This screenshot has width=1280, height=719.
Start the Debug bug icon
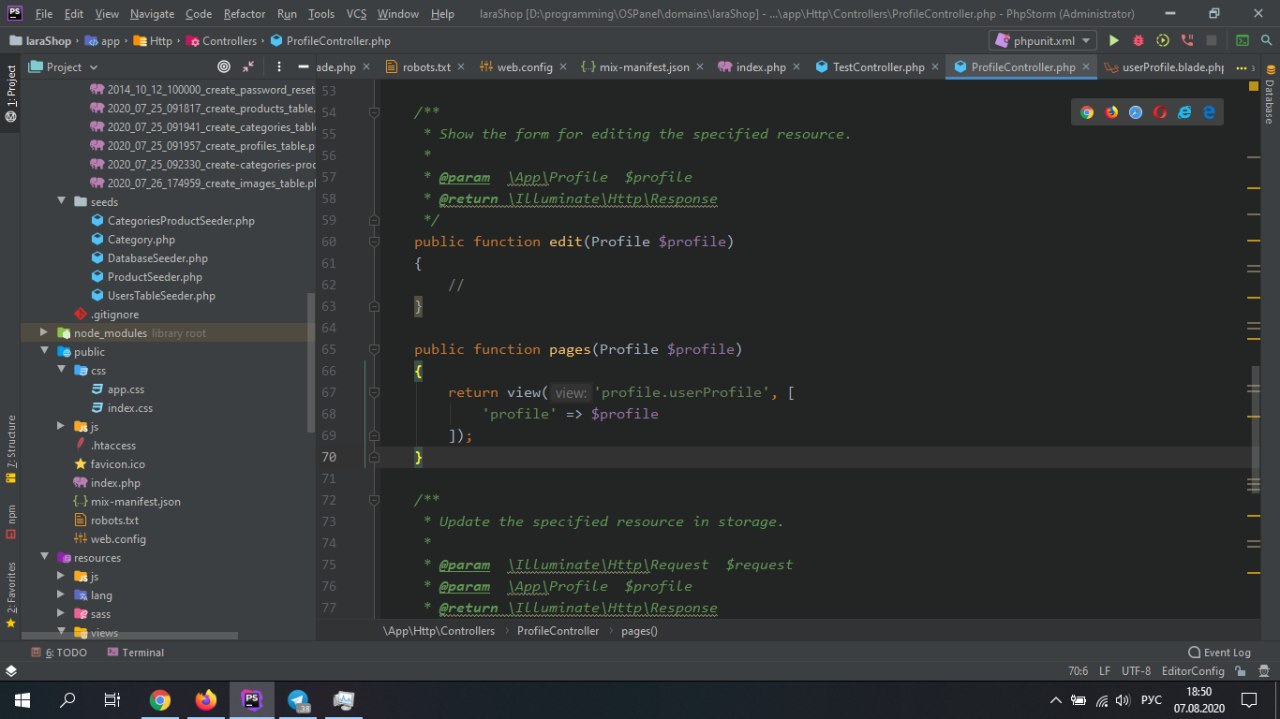pos(1138,41)
